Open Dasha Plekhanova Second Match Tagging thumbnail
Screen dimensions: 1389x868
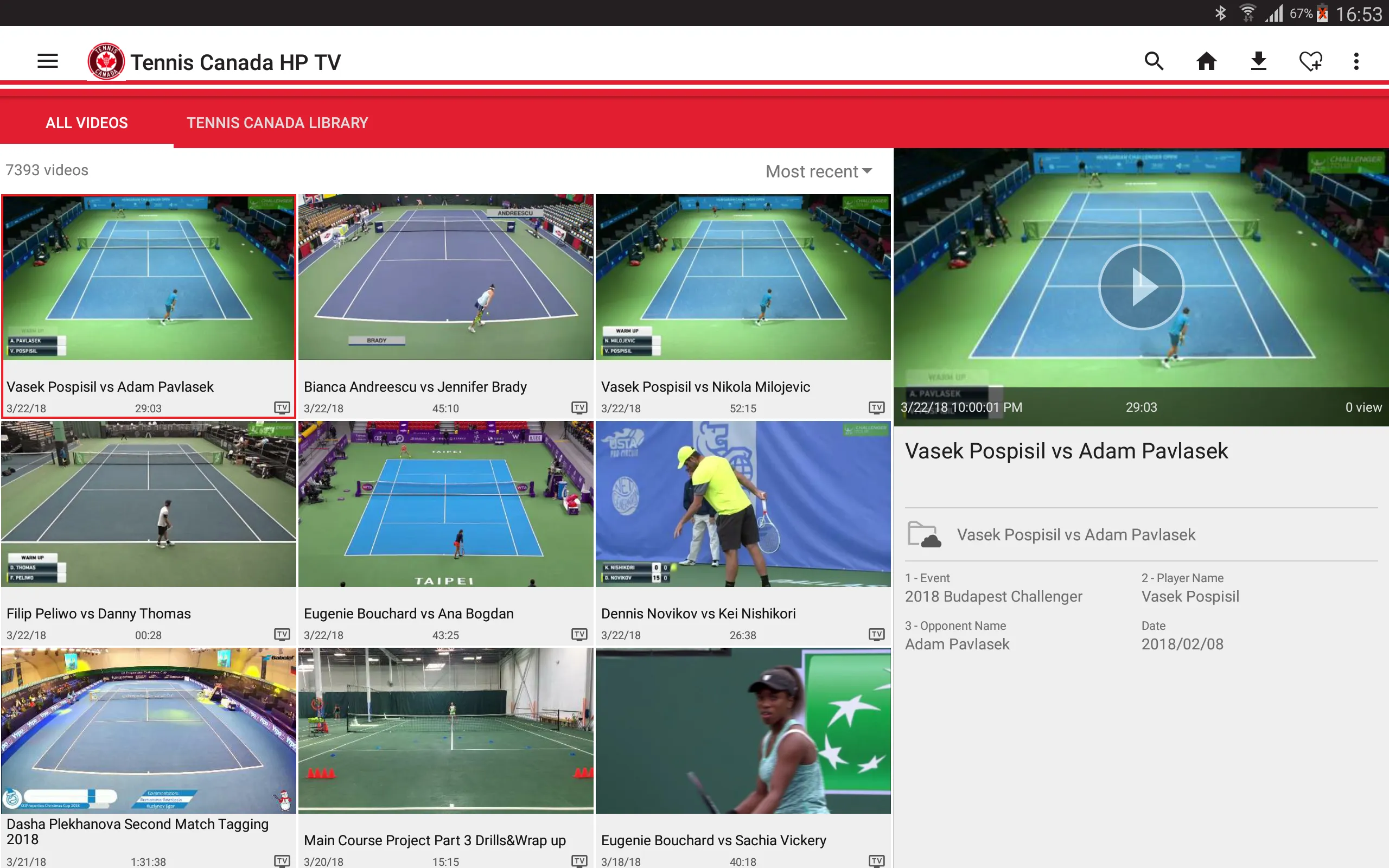pos(149,730)
